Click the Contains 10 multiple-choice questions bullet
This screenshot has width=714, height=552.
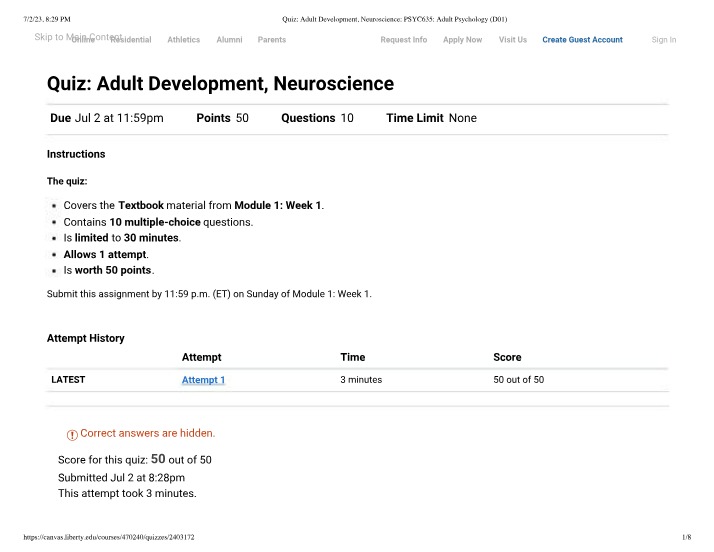click(x=158, y=222)
